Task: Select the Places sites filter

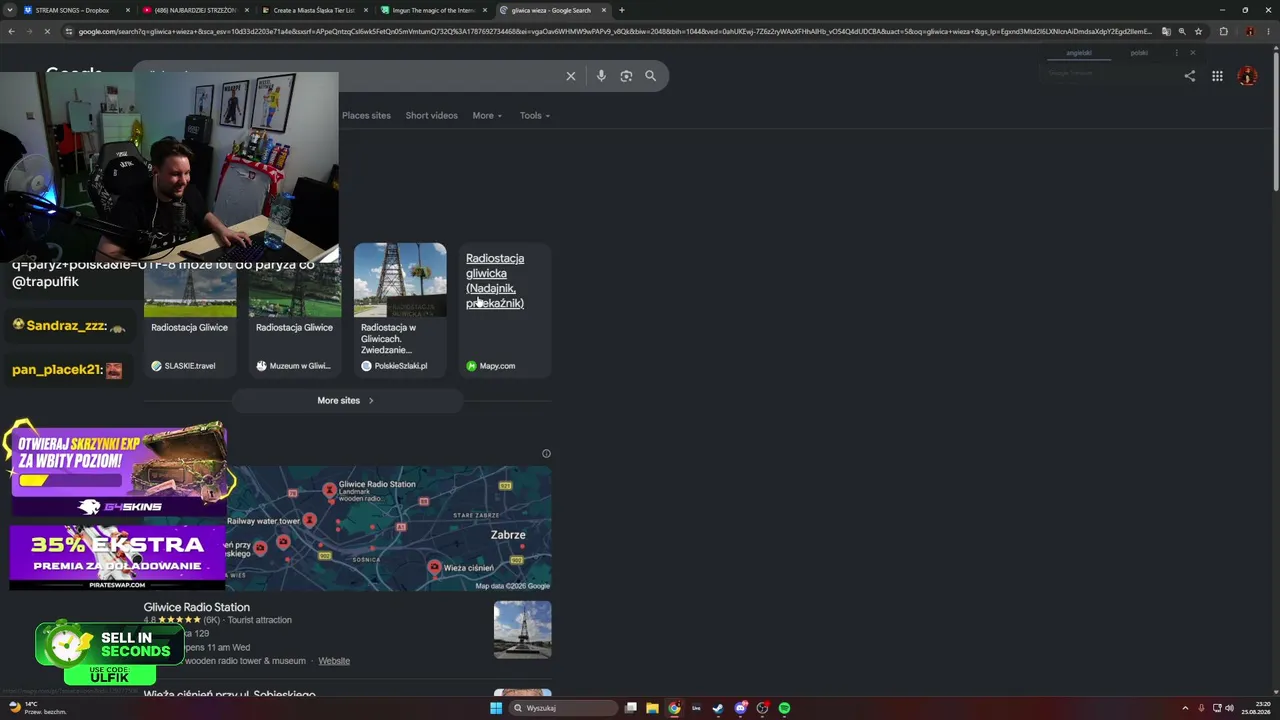Action: pyautogui.click(x=366, y=116)
